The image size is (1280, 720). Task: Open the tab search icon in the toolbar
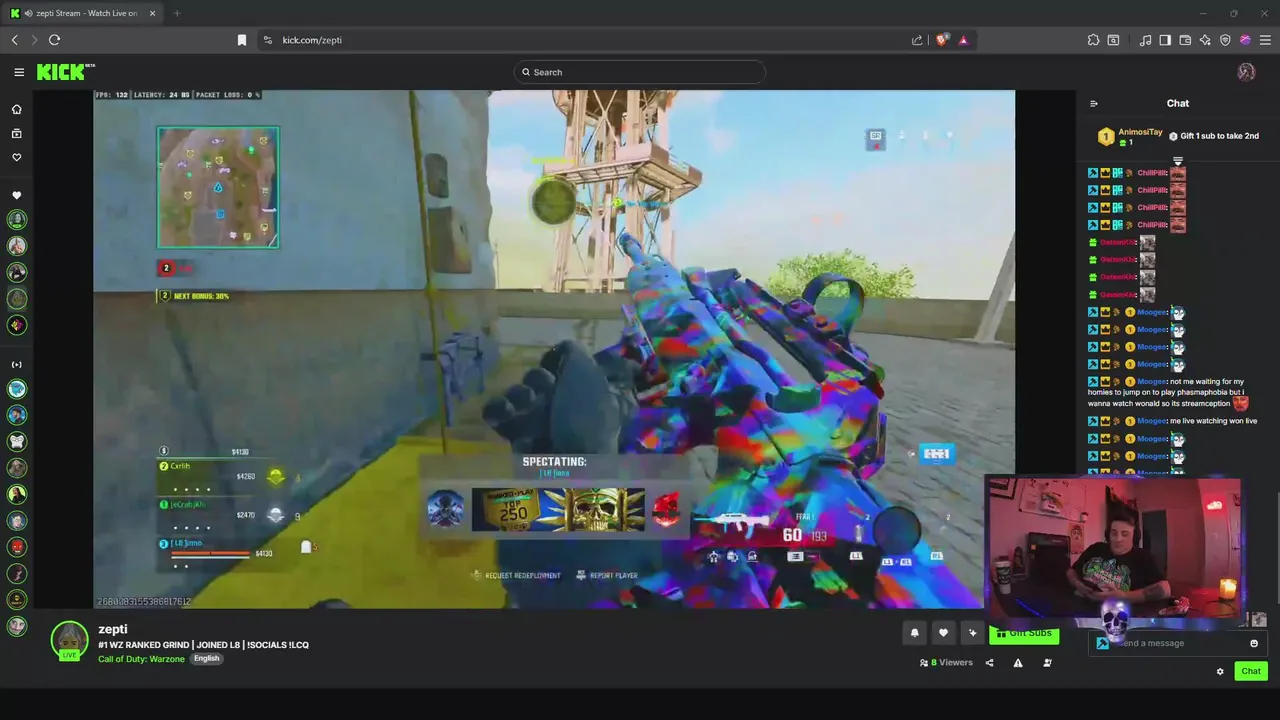coord(1113,40)
